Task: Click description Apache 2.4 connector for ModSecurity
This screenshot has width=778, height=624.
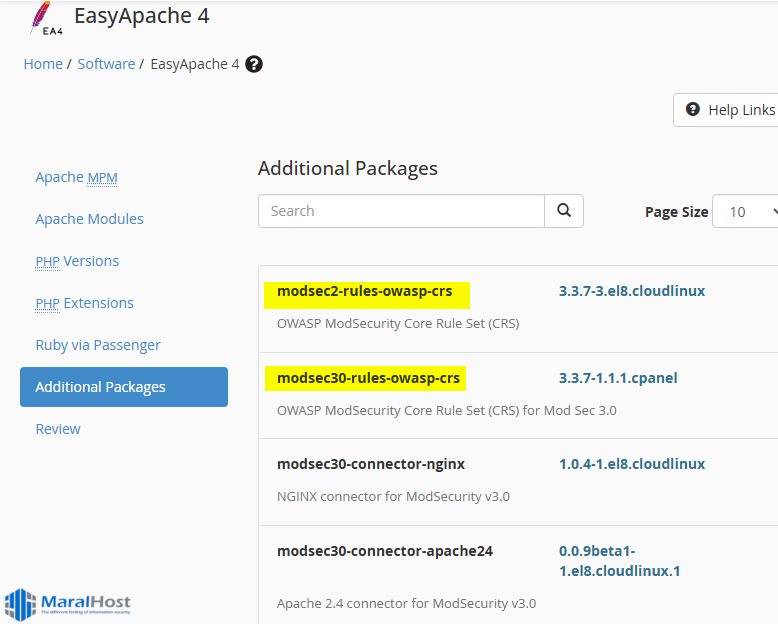Action: point(406,604)
